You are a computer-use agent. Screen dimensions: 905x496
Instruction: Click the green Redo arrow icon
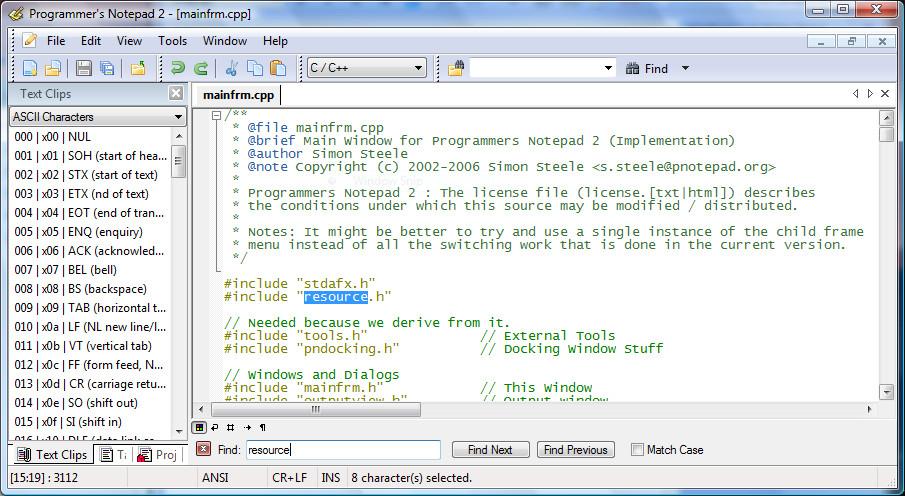pyautogui.click(x=201, y=68)
